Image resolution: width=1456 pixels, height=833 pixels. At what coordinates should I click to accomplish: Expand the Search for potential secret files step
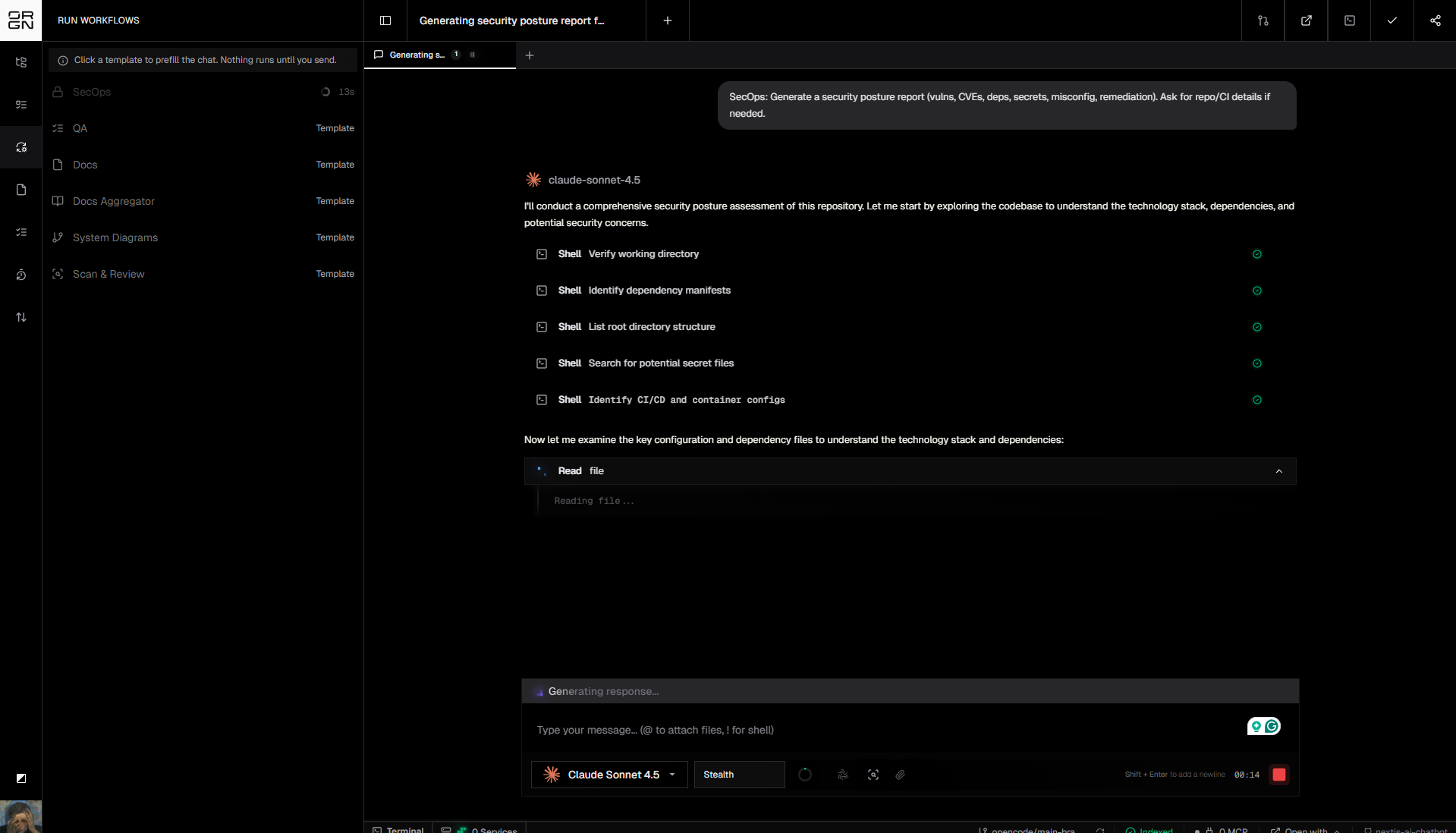tap(661, 363)
